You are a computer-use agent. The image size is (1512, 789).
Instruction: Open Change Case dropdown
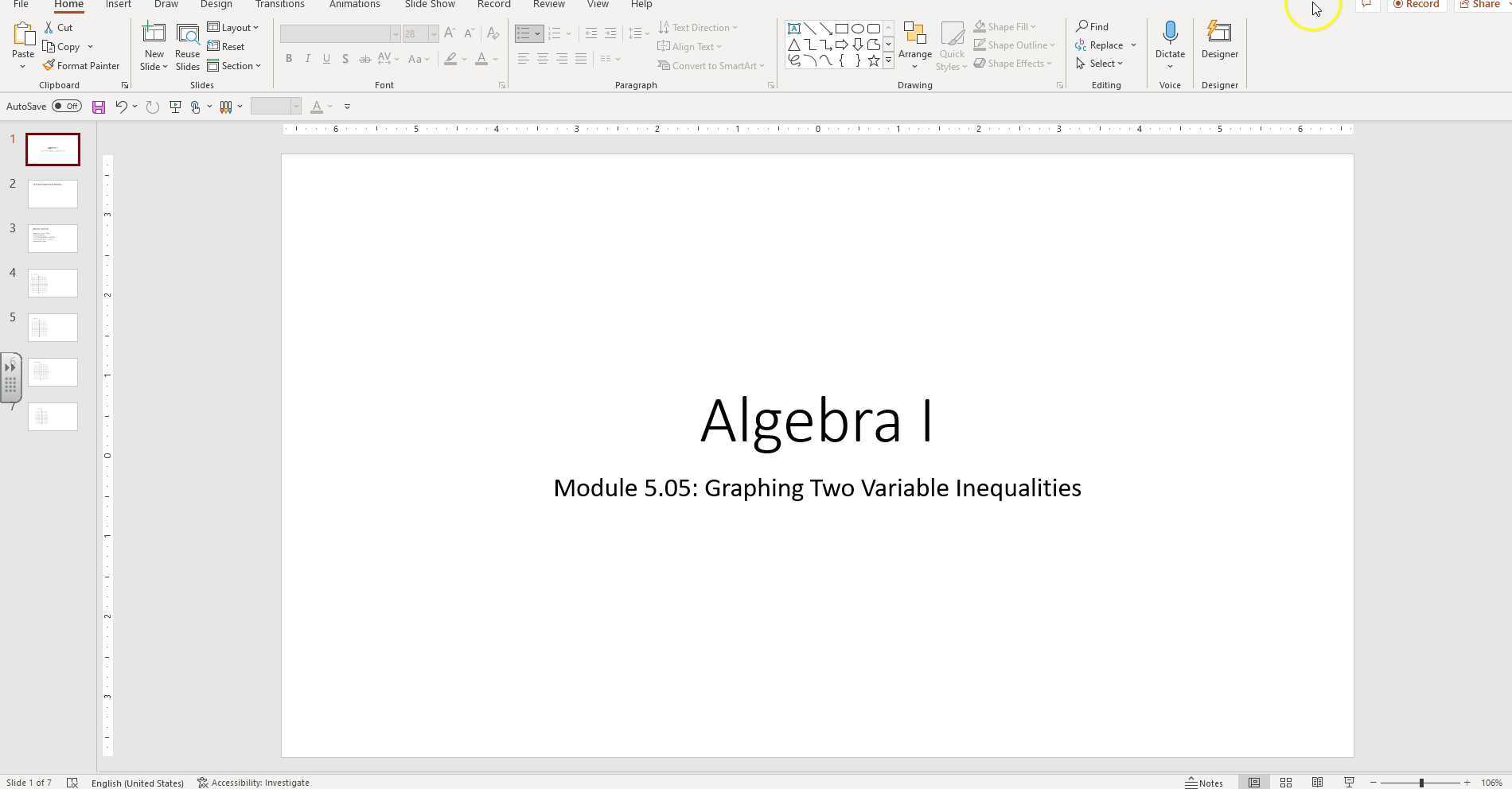click(419, 59)
